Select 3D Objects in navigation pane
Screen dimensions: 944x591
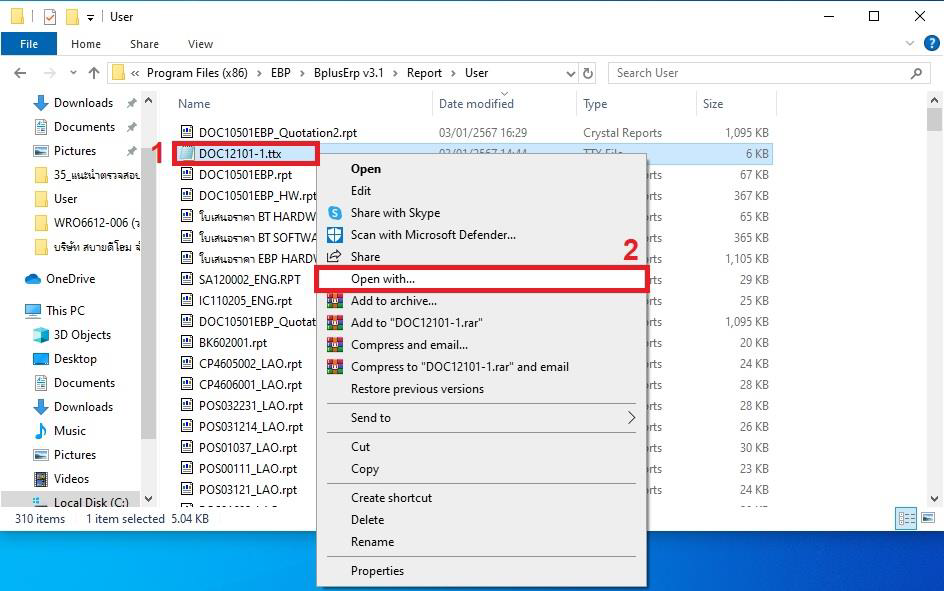[x=82, y=335]
